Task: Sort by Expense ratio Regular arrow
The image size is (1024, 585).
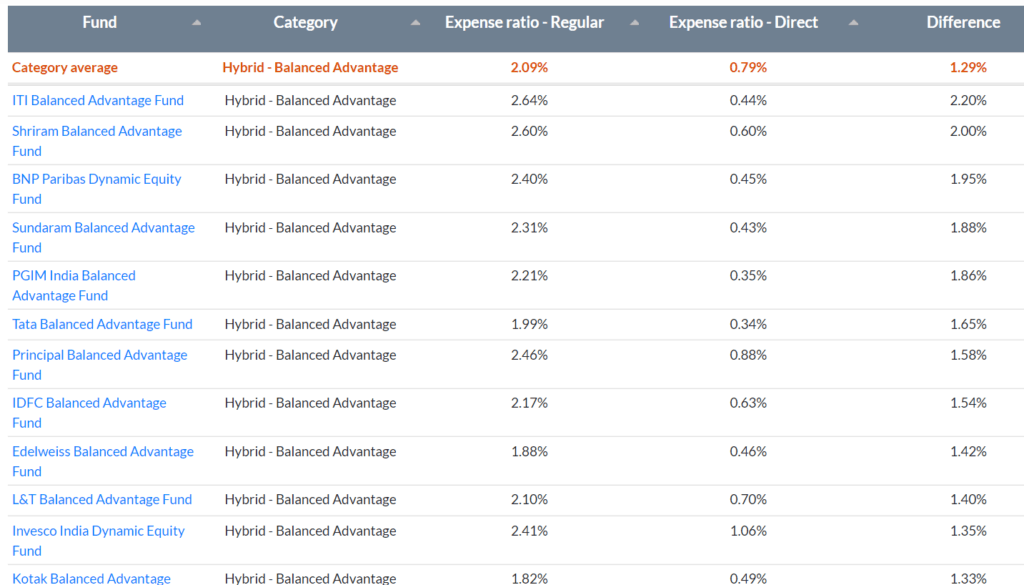Action: coord(634,23)
